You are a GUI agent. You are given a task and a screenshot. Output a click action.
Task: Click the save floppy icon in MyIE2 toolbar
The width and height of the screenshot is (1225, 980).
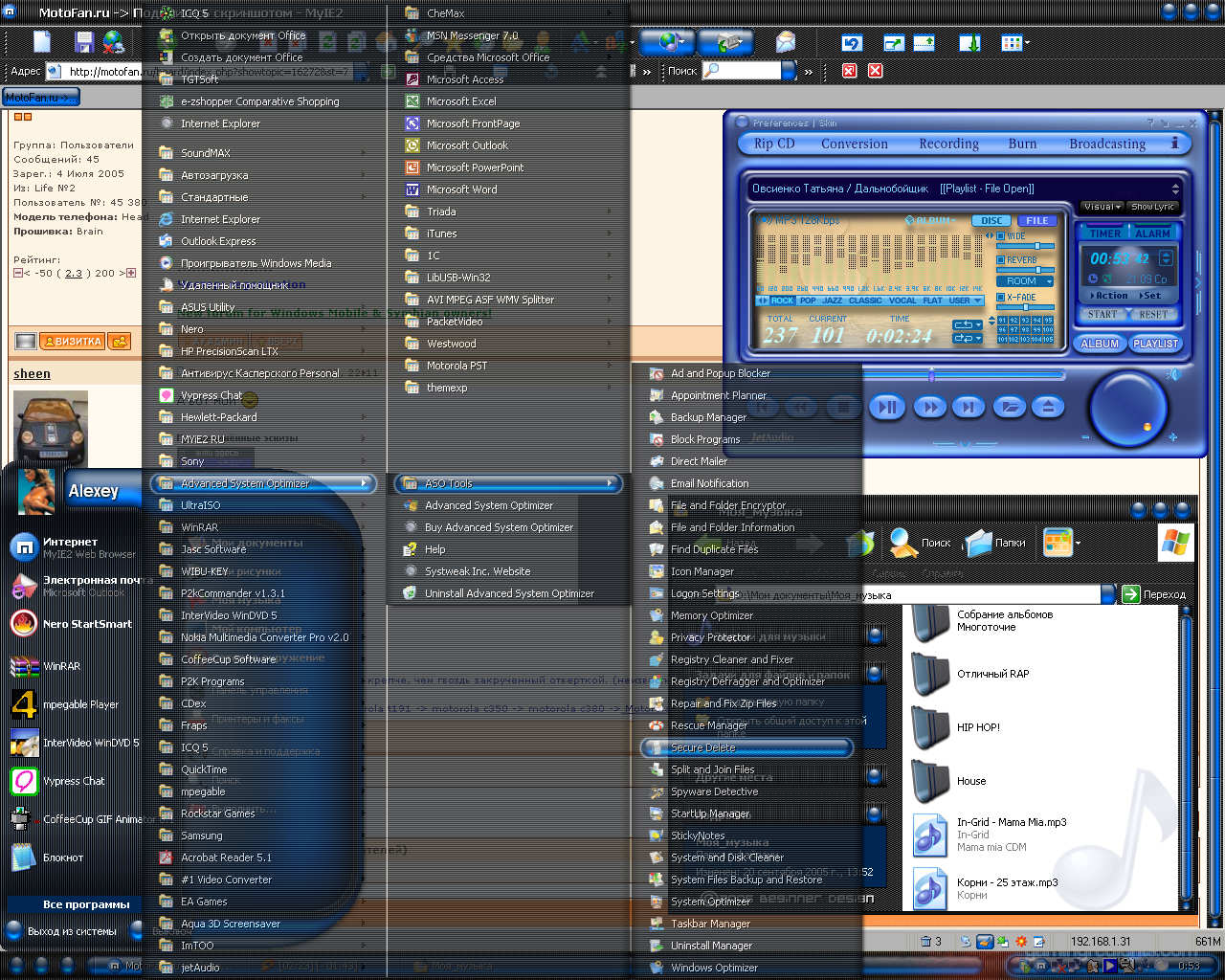click(83, 42)
